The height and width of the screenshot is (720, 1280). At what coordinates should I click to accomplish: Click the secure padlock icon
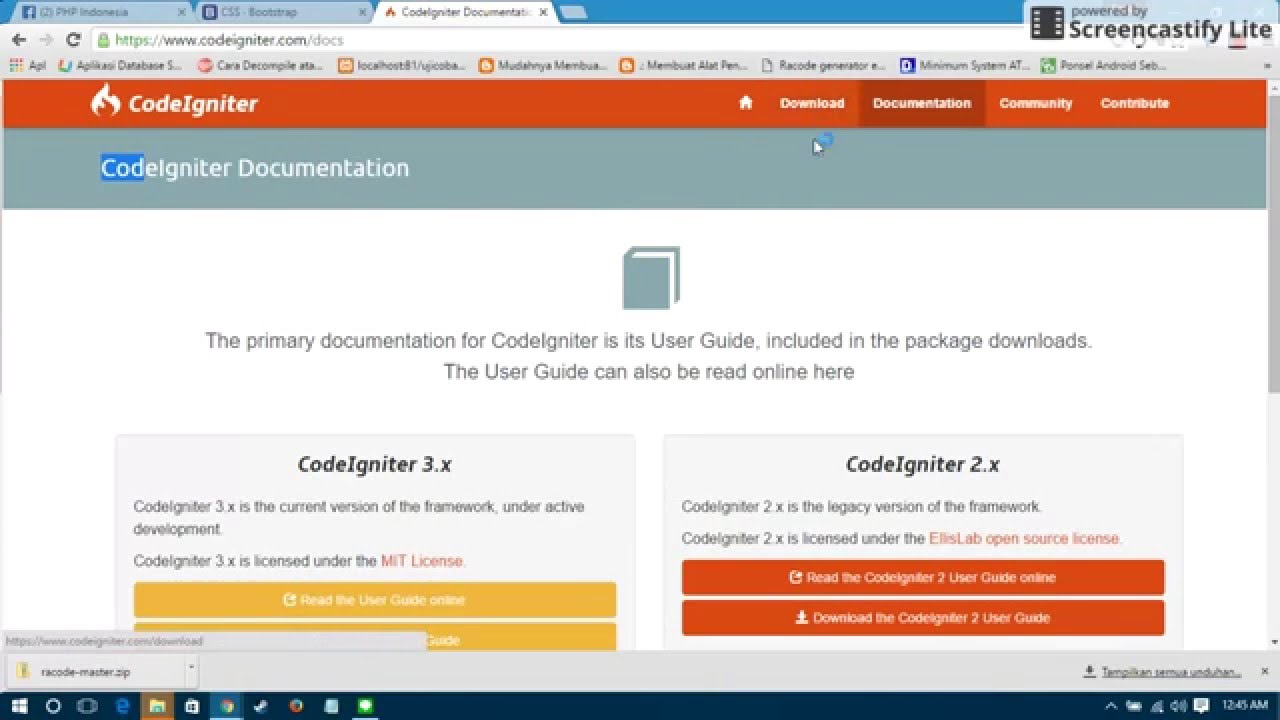[x=103, y=40]
